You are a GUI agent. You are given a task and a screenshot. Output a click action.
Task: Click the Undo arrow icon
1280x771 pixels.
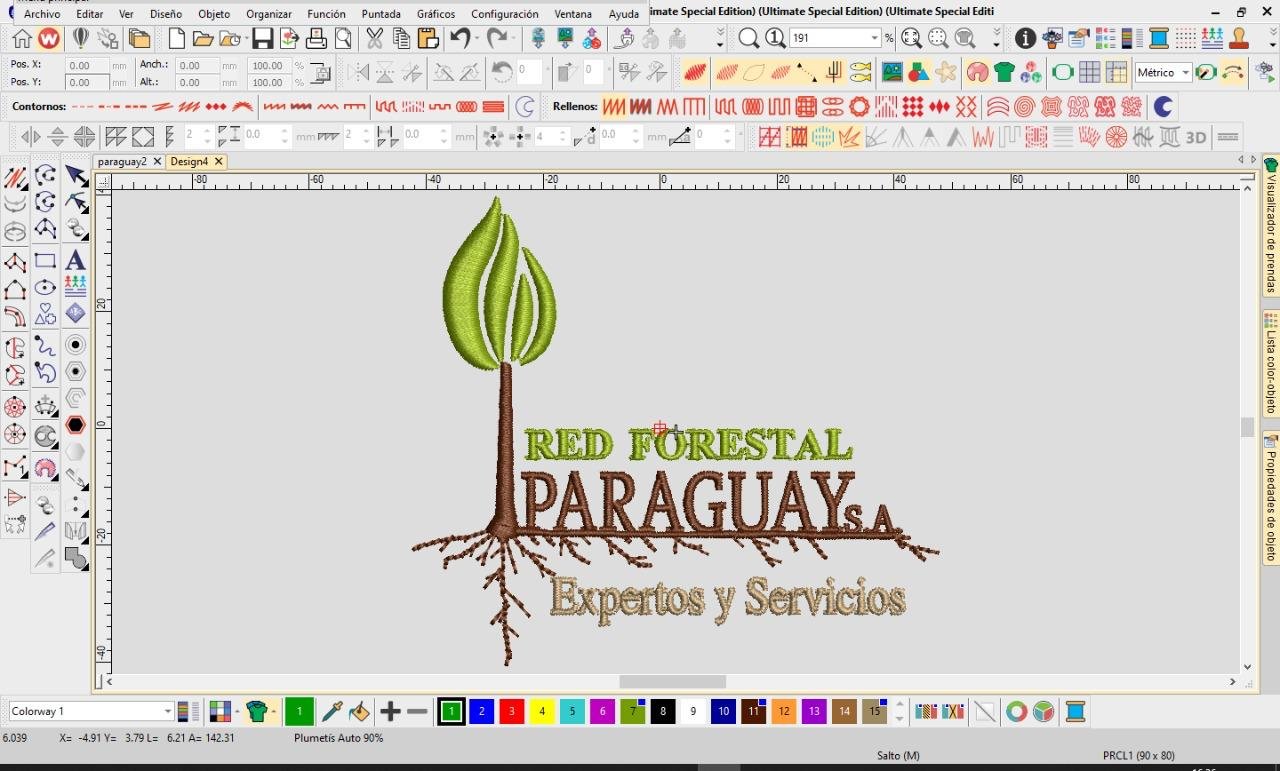click(x=460, y=39)
